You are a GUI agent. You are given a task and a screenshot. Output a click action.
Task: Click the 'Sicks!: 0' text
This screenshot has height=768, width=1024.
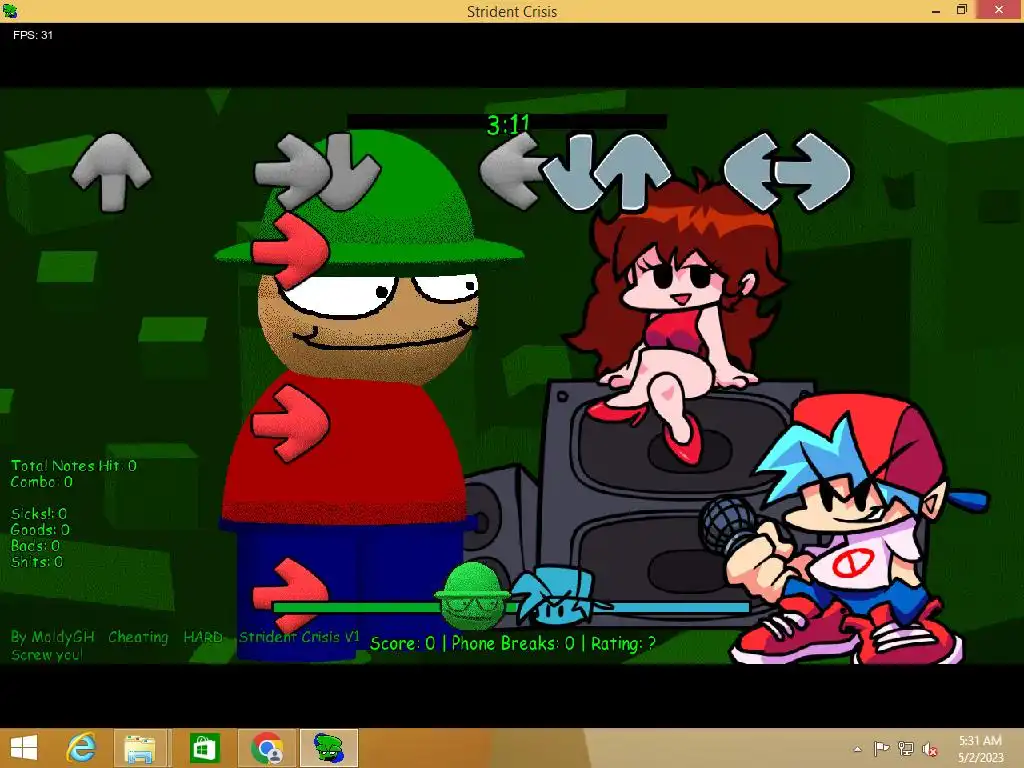pyautogui.click(x=39, y=514)
